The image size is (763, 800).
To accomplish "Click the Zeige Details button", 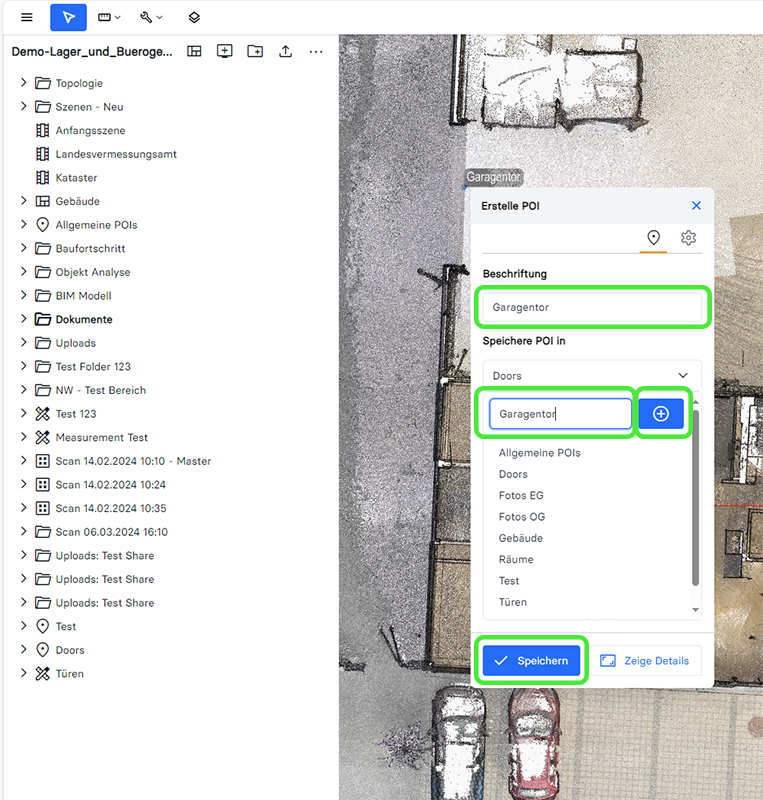I will 645,661.
